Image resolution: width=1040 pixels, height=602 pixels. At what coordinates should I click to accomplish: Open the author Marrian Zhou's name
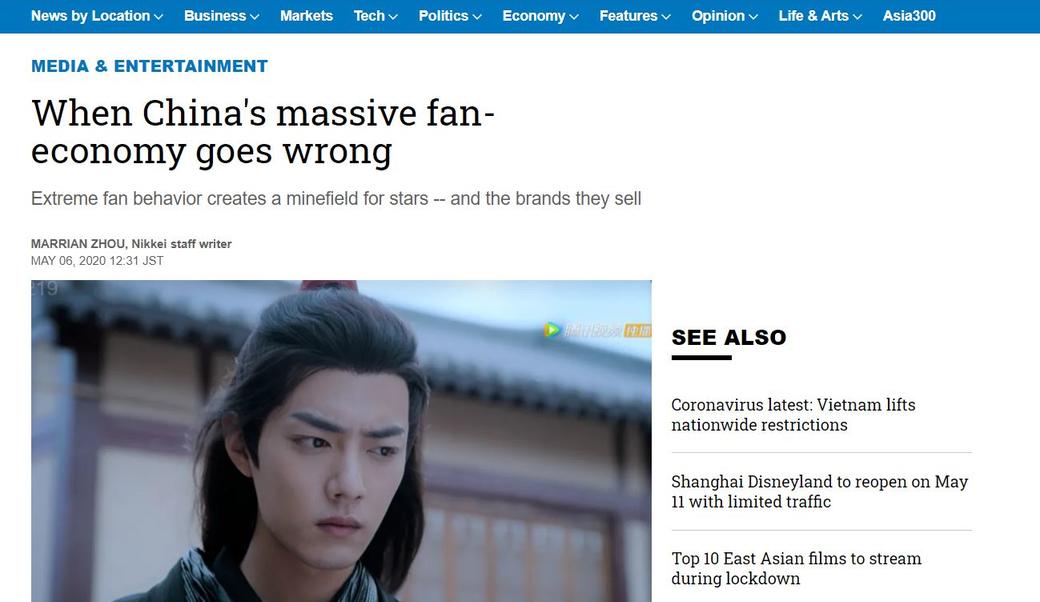[x=78, y=244]
